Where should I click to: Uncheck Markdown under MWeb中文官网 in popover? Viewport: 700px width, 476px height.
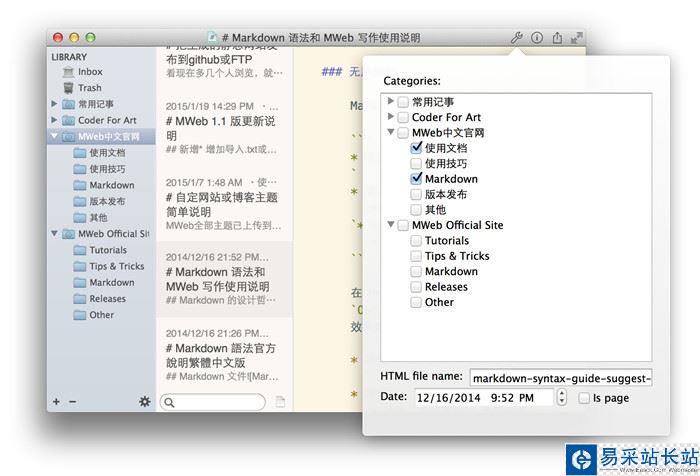416,179
